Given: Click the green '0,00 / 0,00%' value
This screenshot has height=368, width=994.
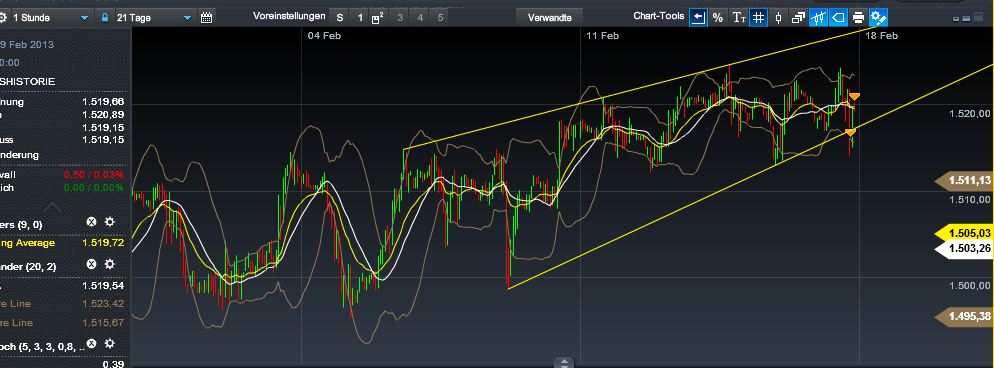Looking at the screenshot, I should click(94, 187).
